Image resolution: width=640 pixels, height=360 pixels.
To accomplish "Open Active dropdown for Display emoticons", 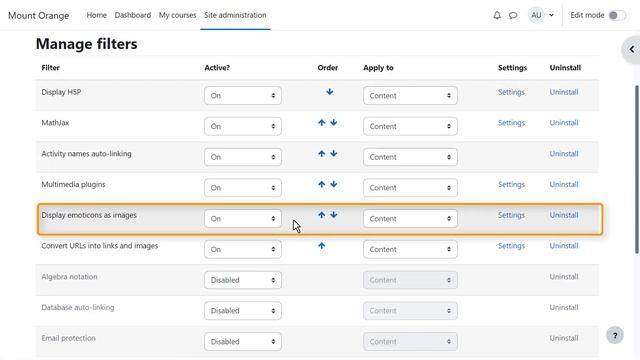I will 243,219.
